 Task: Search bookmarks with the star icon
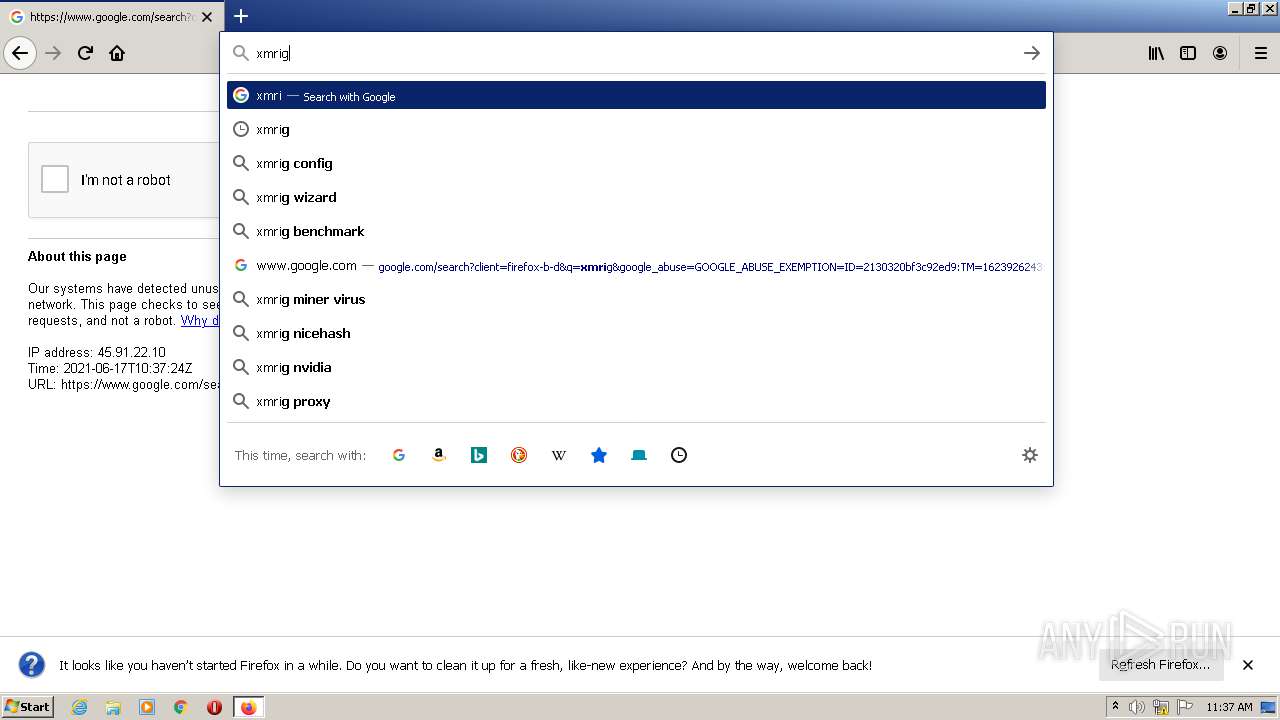tap(599, 455)
